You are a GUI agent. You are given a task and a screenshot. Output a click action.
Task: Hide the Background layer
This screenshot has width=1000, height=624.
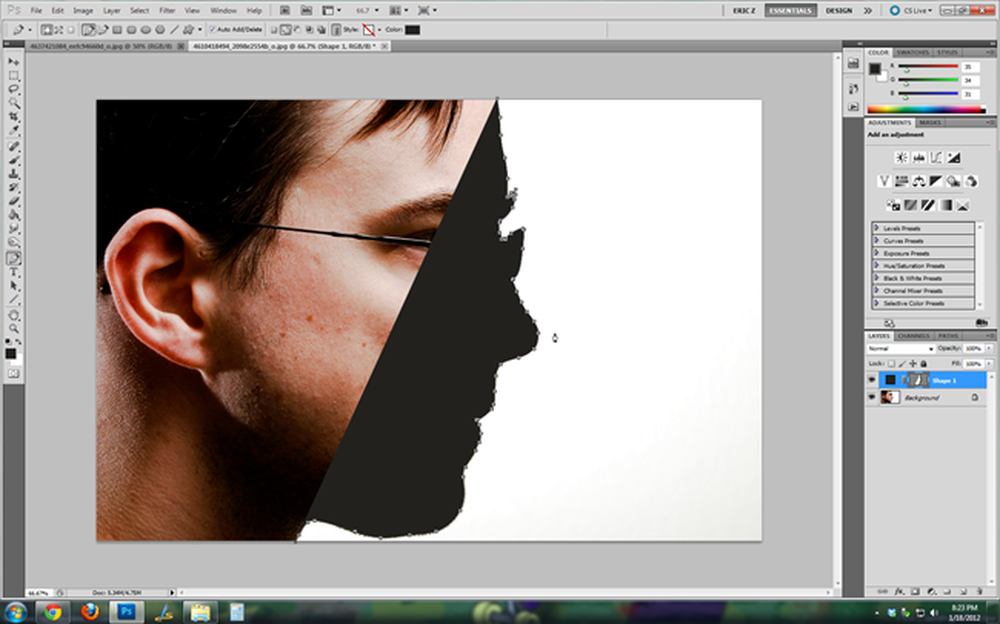pyautogui.click(x=872, y=397)
